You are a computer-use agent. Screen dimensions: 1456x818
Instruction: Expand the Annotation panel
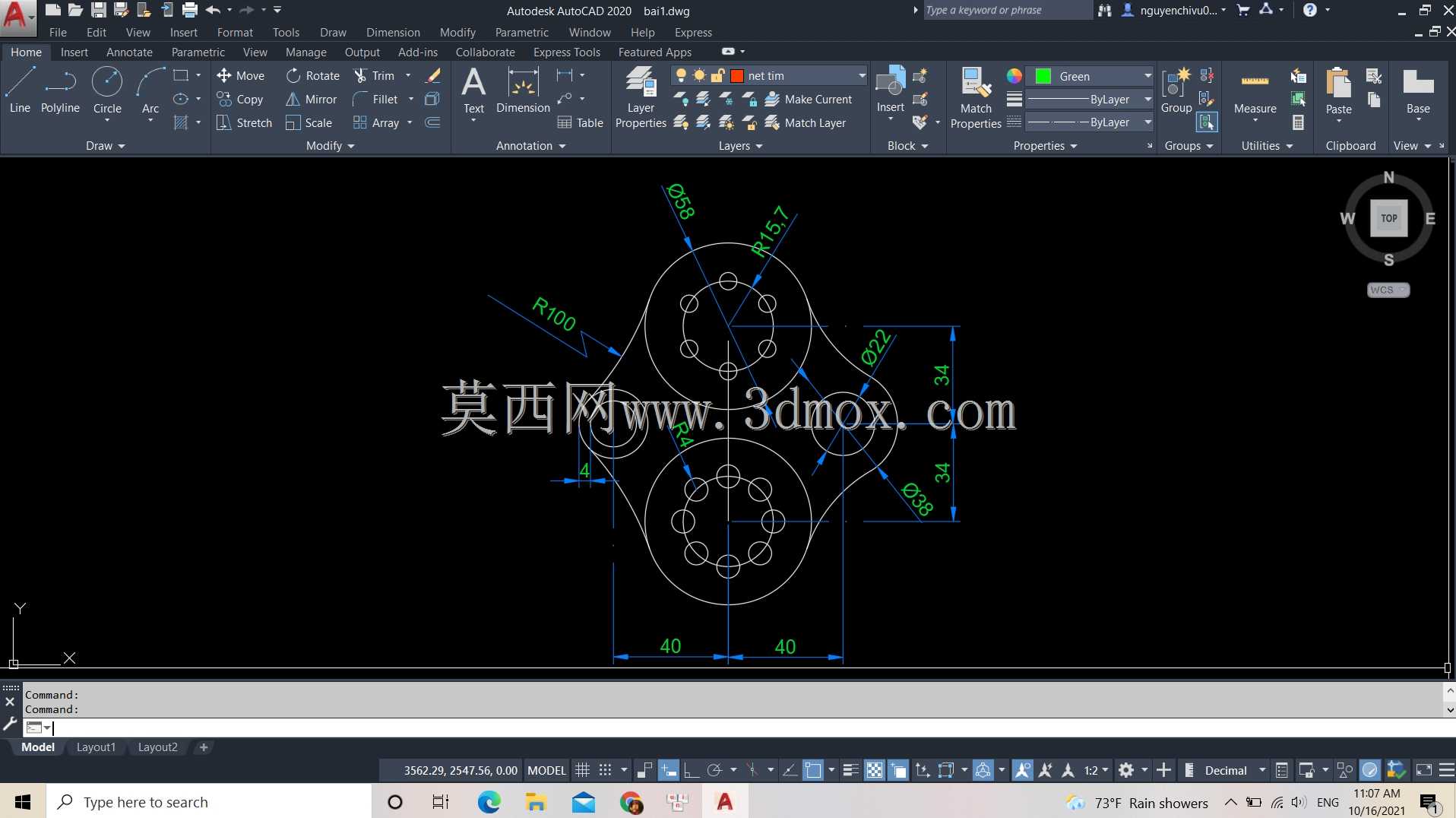coord(530,145)
